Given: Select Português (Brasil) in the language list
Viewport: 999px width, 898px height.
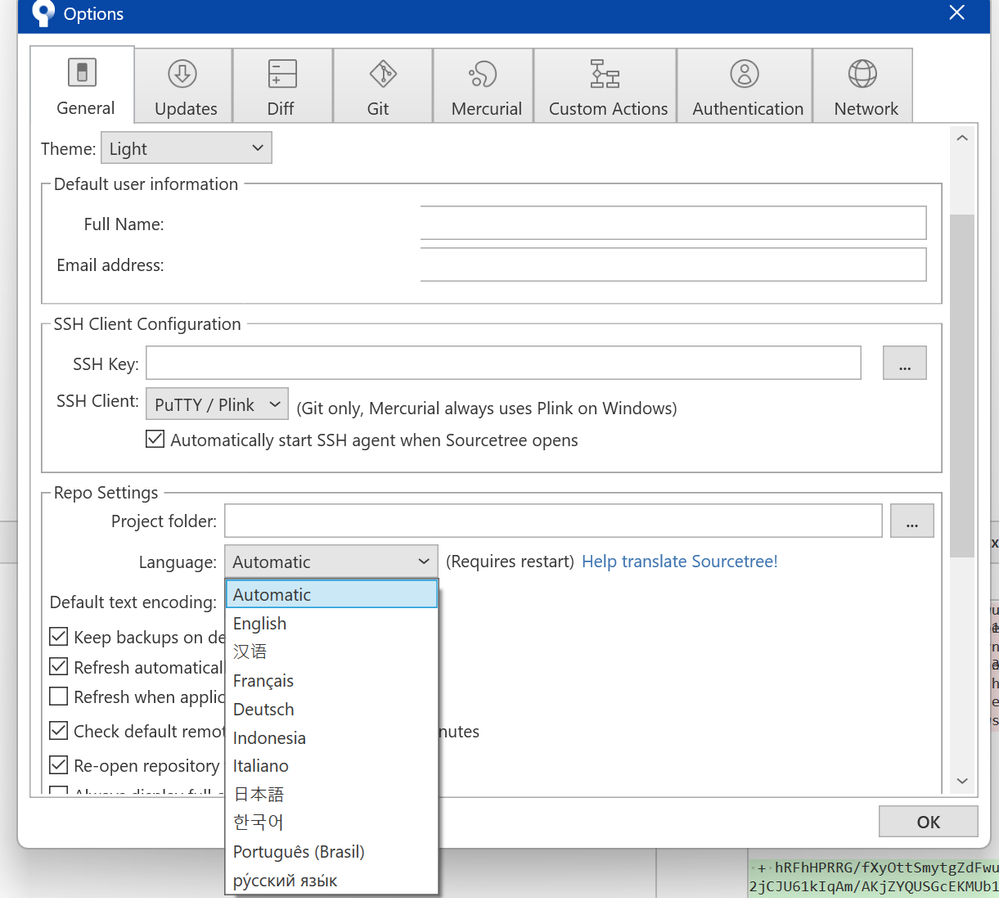Looking at the screenshot, I should pos(331,851).
